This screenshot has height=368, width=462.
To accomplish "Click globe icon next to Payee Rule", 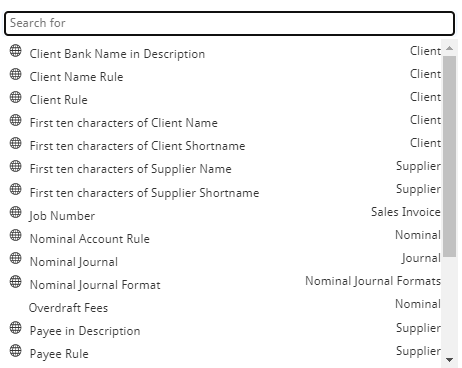I will point(15,350).
